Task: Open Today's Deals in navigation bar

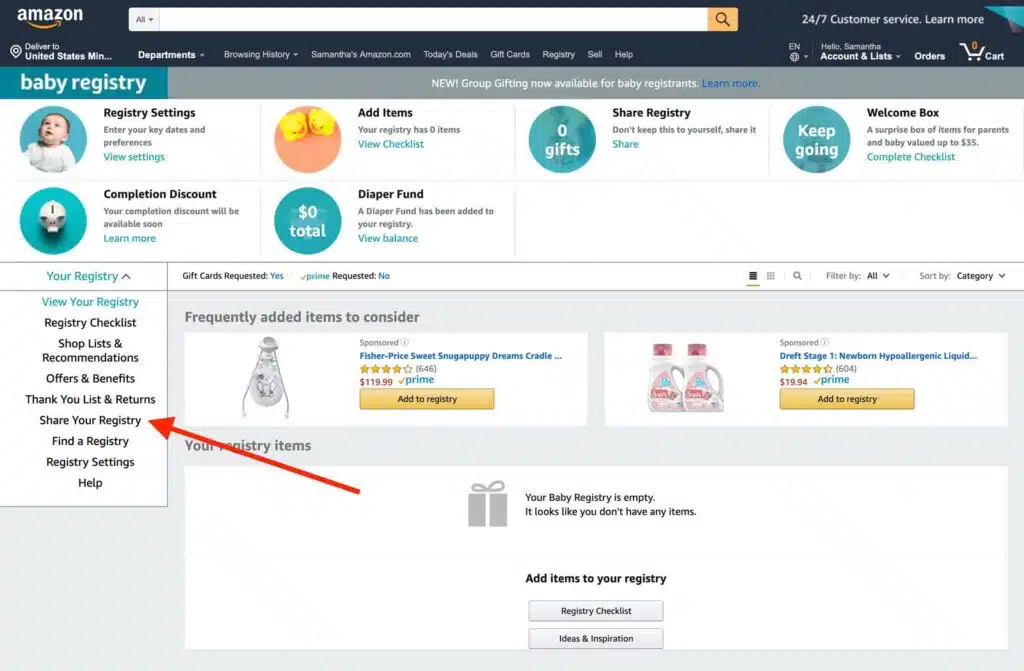Action: [450, 55]
